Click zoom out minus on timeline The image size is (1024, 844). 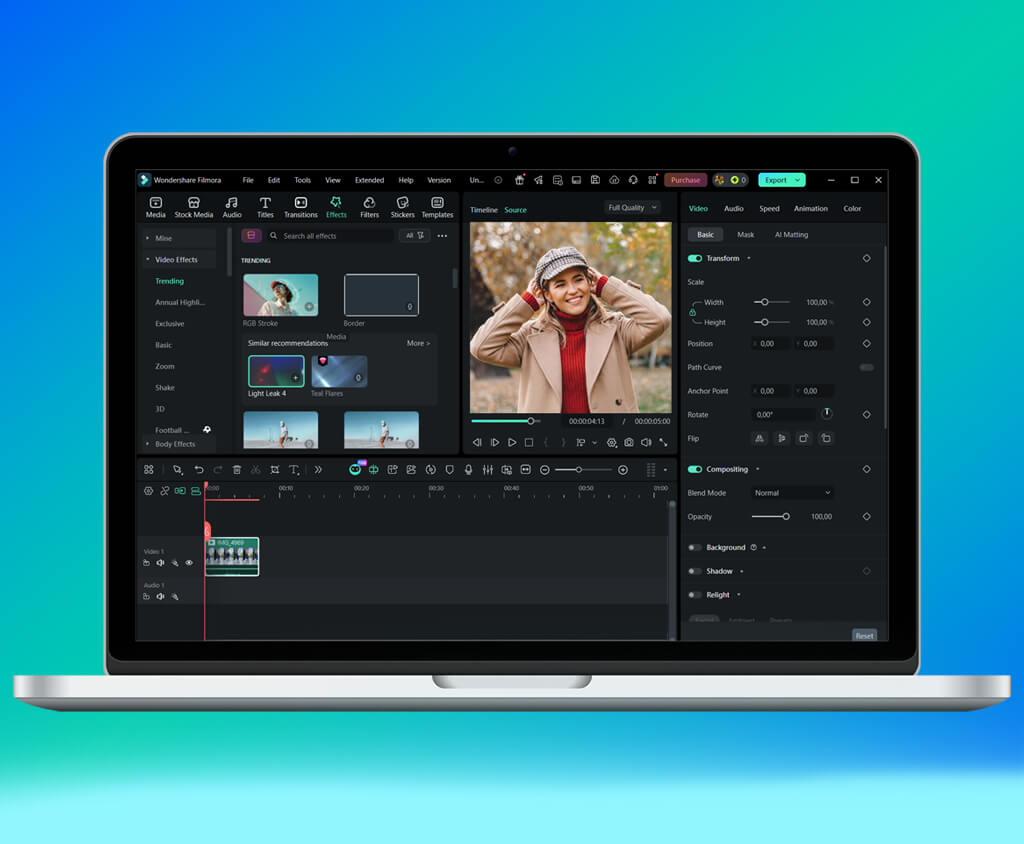click(x=545, y=470)
